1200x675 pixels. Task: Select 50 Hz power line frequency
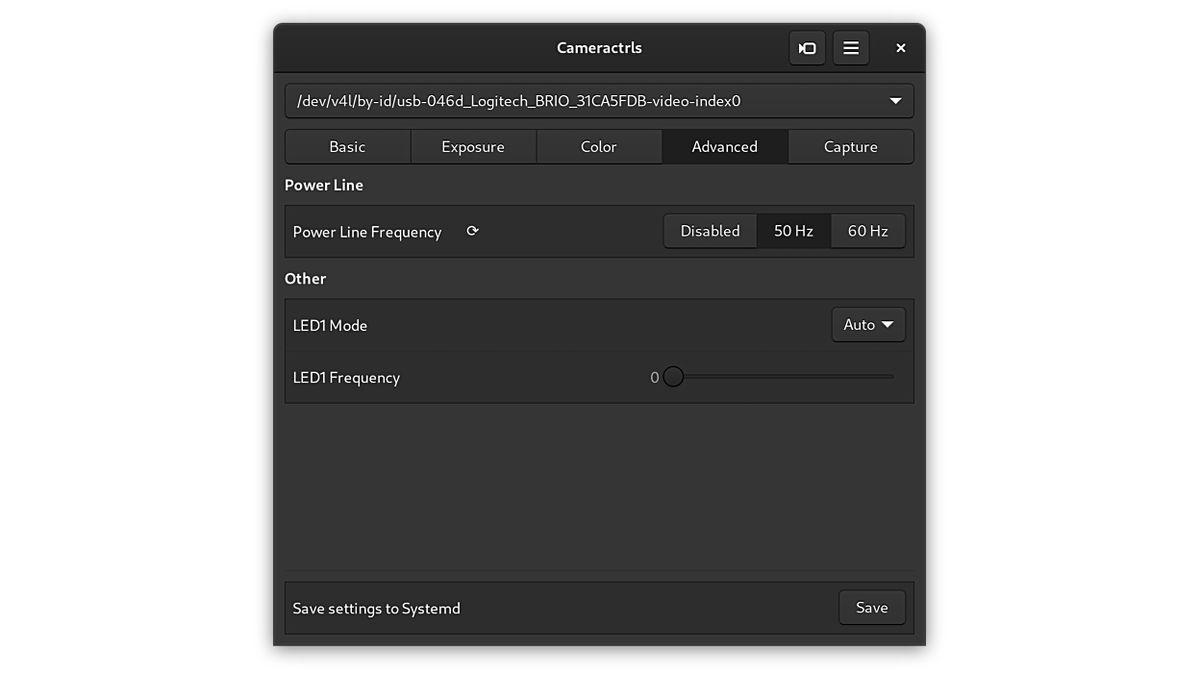(793, 230)
